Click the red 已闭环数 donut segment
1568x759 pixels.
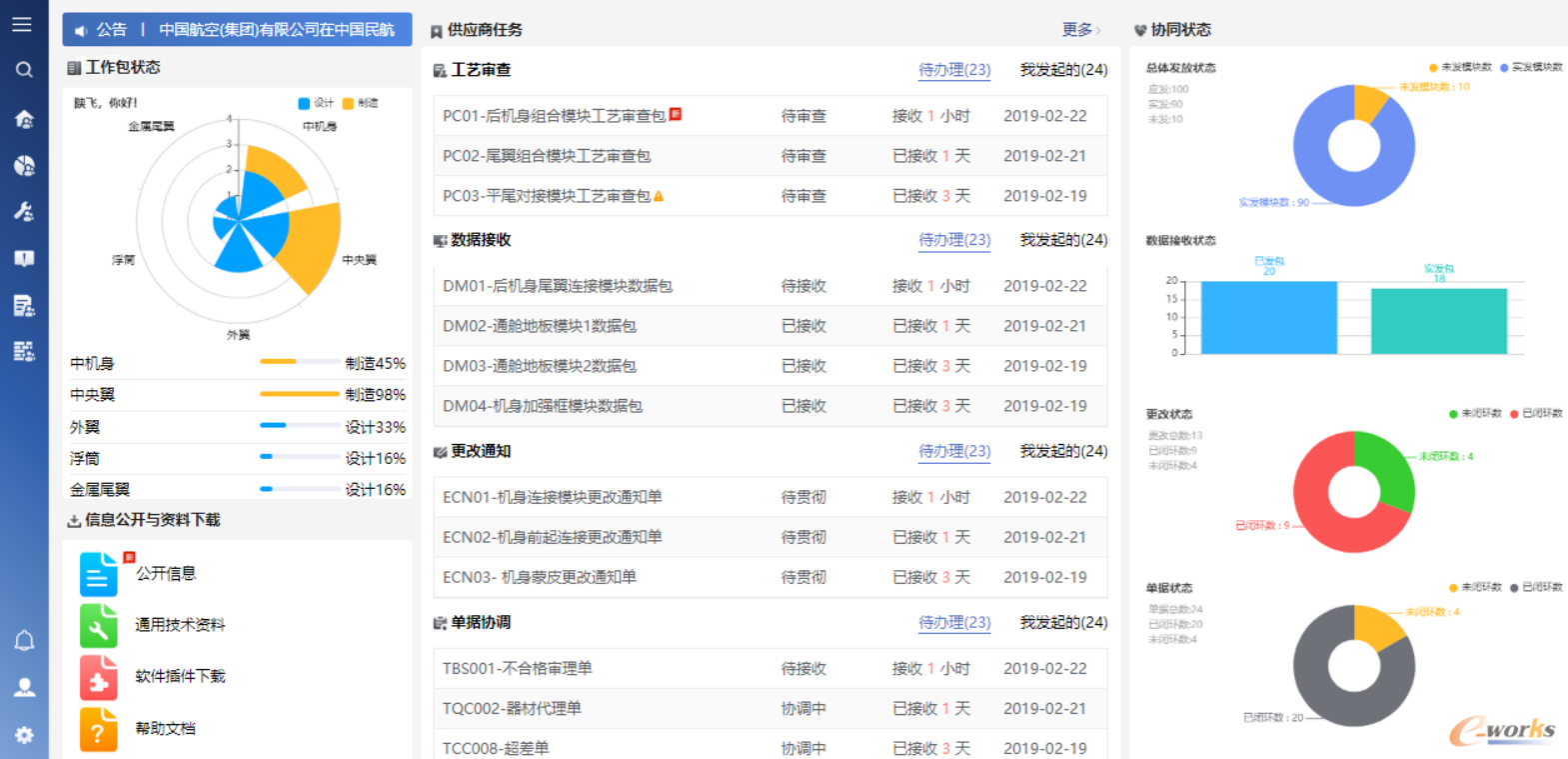click(1317, 508)
